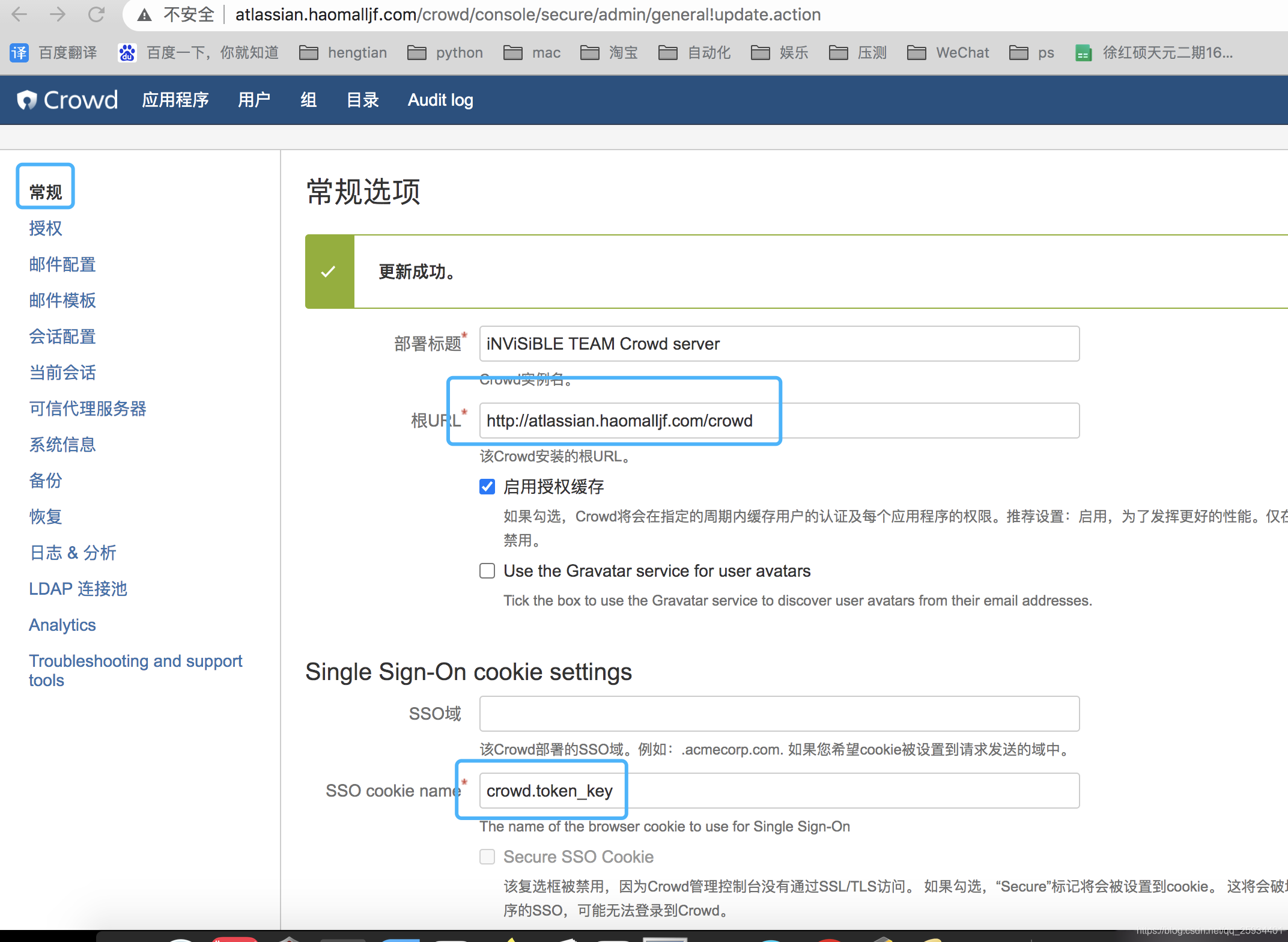Click the Single Sign-On cookie settings heading
The width and height of the screenshot is (1288, 942).
(x=469, y=672)
